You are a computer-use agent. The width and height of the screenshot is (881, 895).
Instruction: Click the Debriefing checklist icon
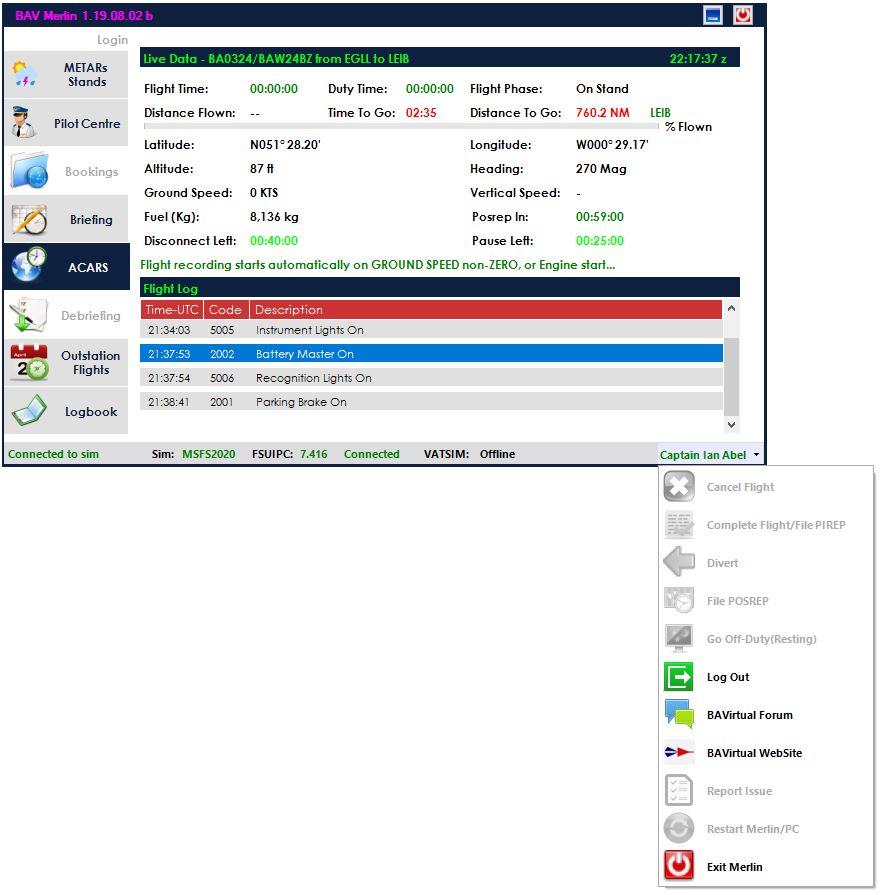(28, 315)
